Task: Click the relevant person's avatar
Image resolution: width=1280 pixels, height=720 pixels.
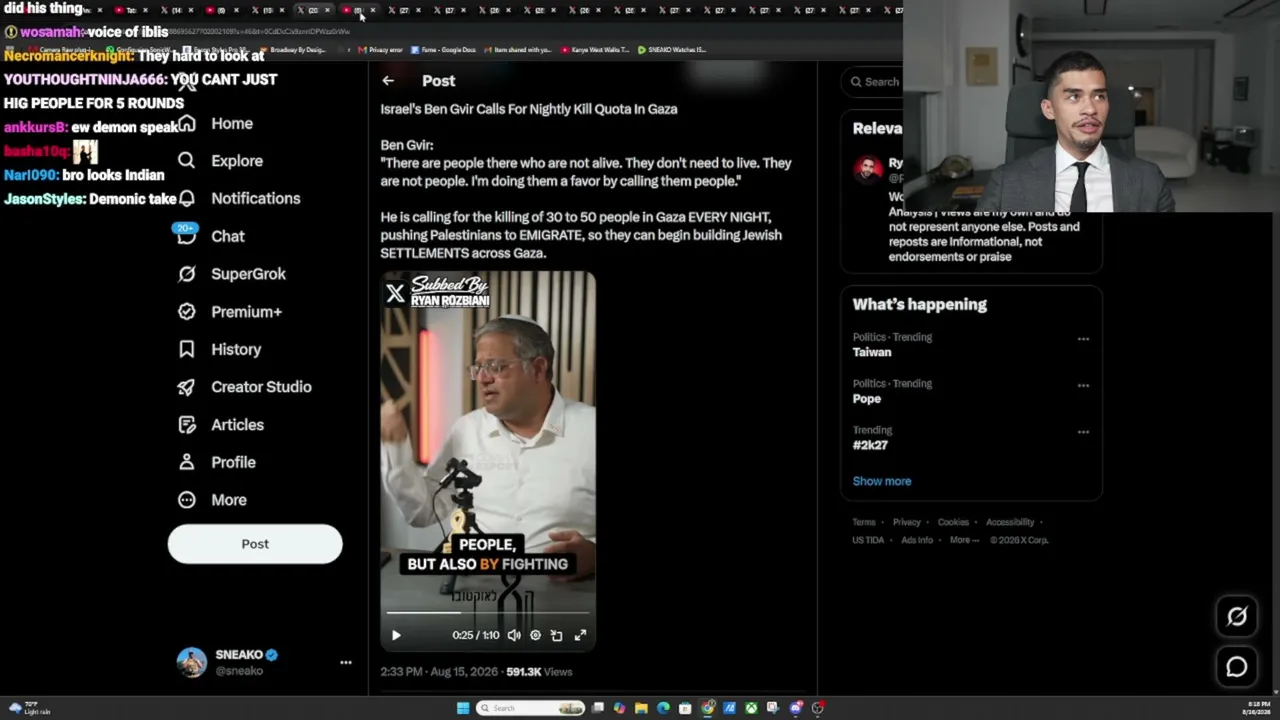Action: [867, 169]
